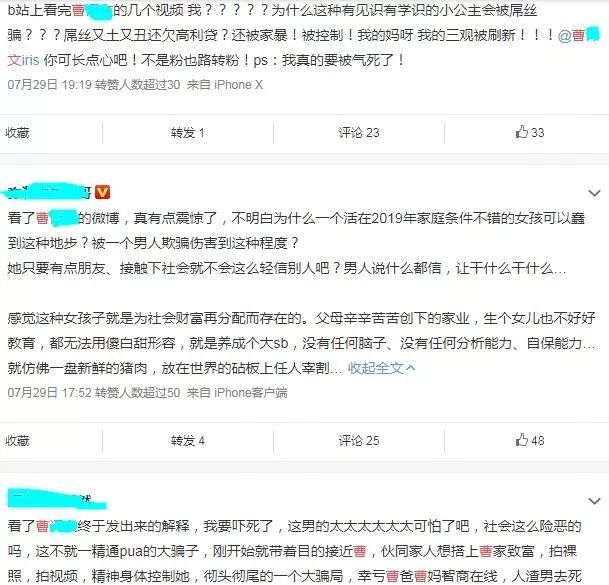Image resolution: width=609 pixels, height=585 pixels.
Task: Click 来自 iPhone客户端 source link
Action: point(237,393)
